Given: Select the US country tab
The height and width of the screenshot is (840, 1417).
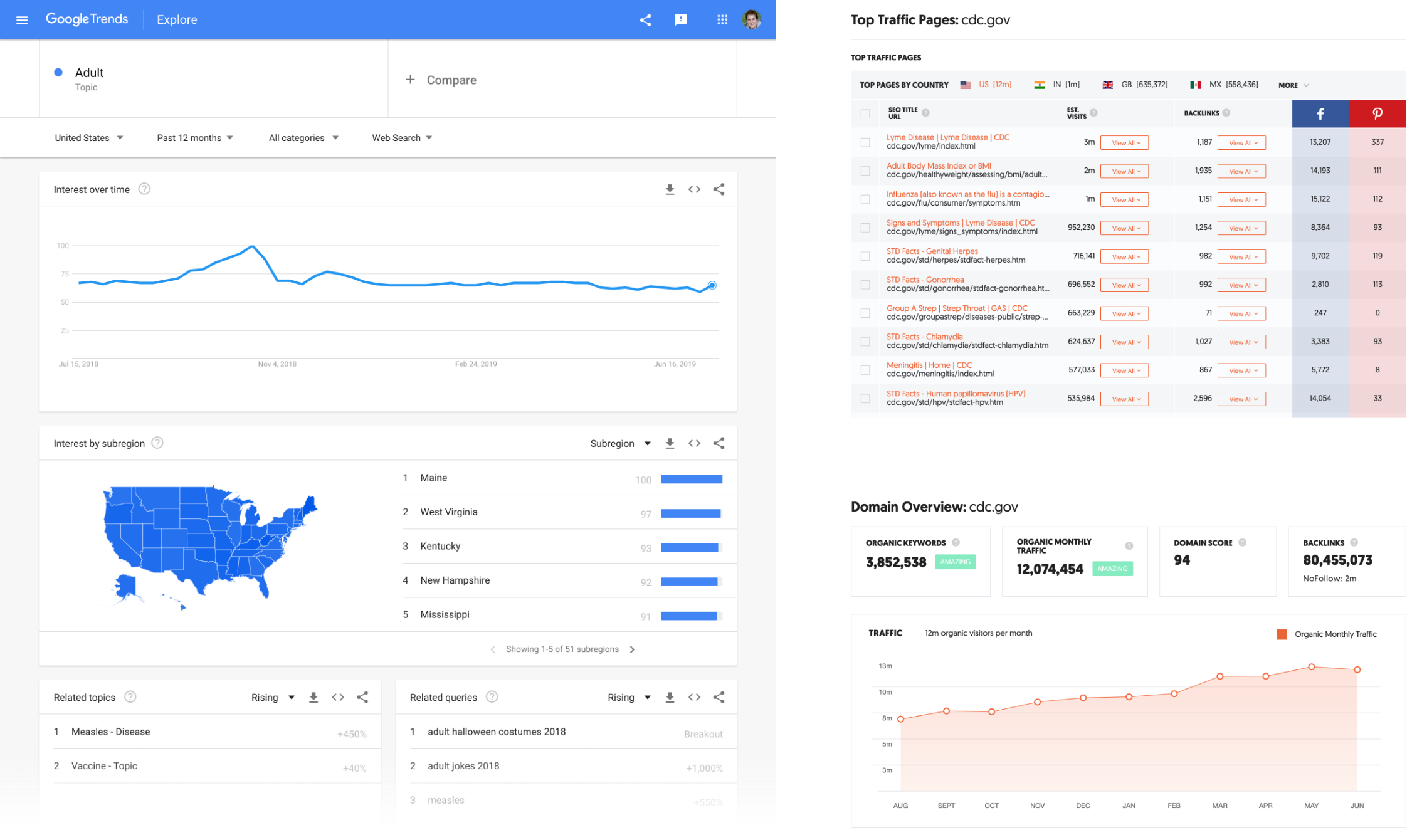Looking at the screenshot, I should [x=986, y=85].
